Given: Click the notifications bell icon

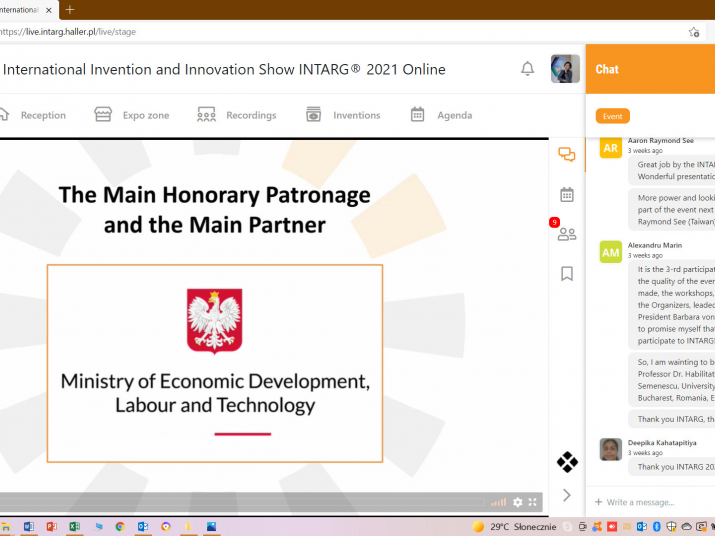Looking at the screenshot, I should pyautogui.click(x=527, y=69).
